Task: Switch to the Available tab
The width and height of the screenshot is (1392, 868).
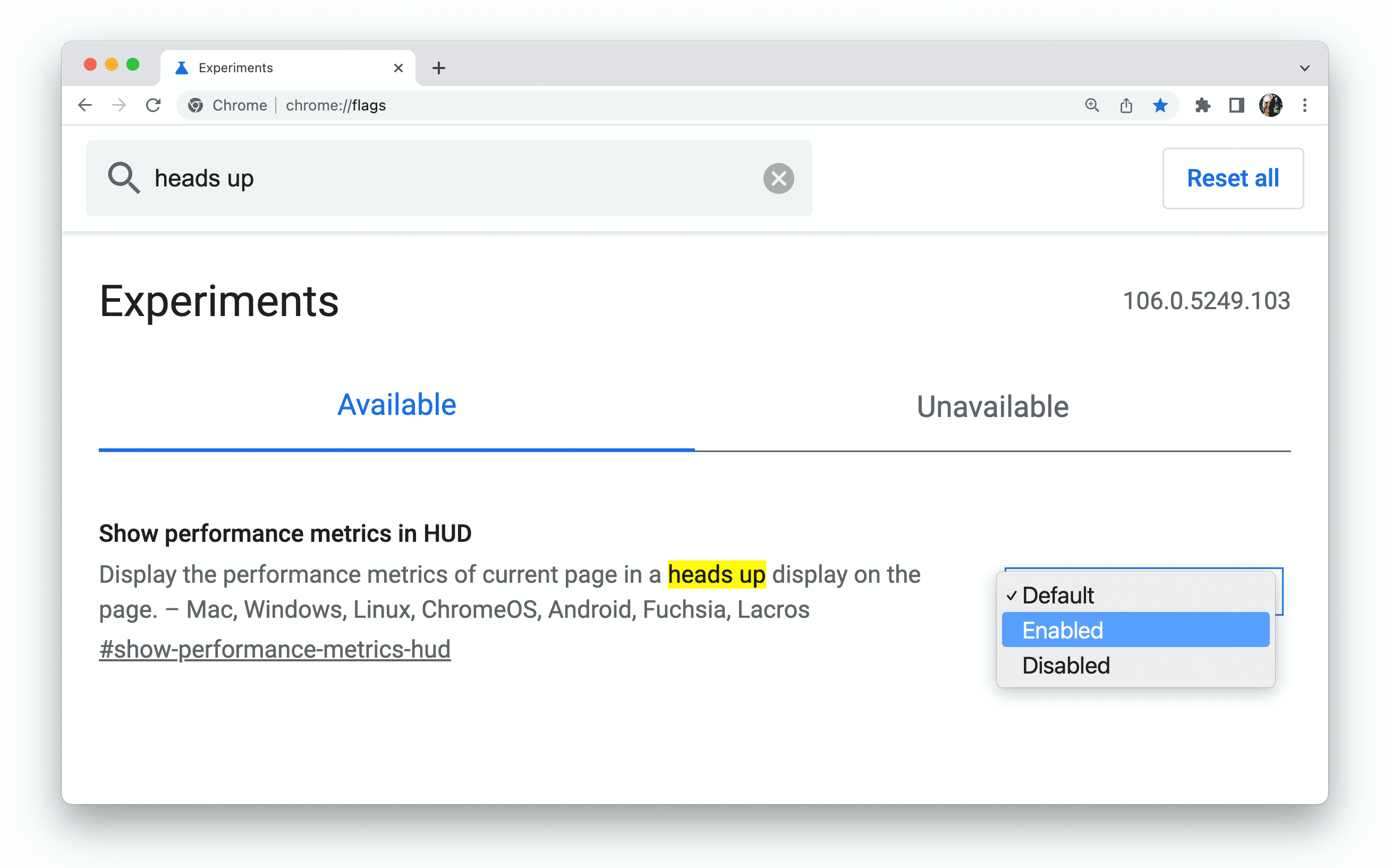Action: 396,404
